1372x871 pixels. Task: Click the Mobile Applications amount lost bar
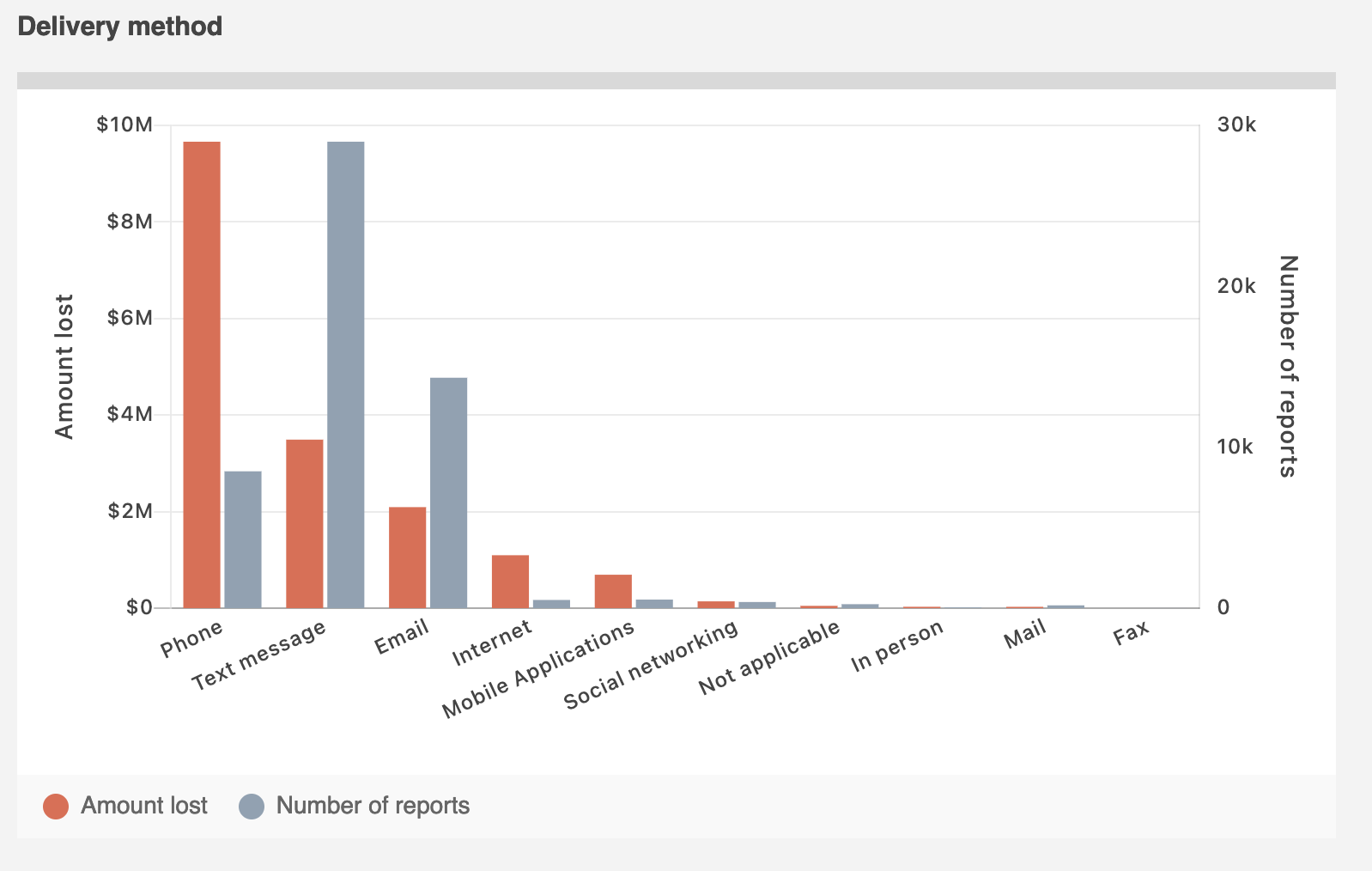(x=613, y=591)
